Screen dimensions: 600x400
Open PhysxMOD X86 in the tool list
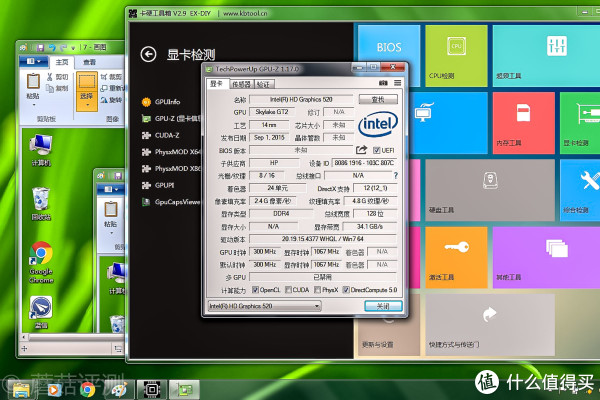[171, 168]
